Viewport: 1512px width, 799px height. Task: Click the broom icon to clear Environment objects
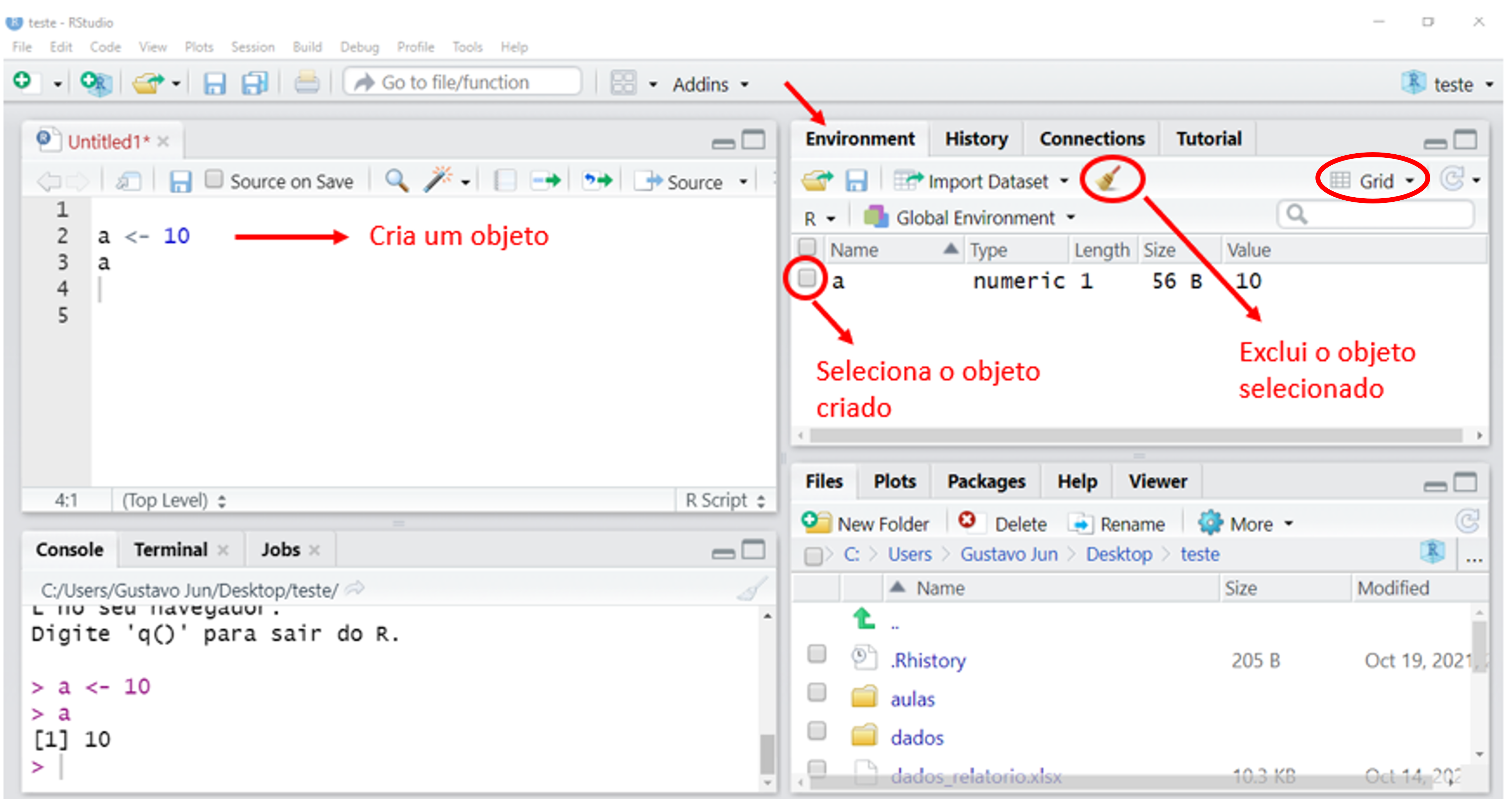(x=1108, y=179)
